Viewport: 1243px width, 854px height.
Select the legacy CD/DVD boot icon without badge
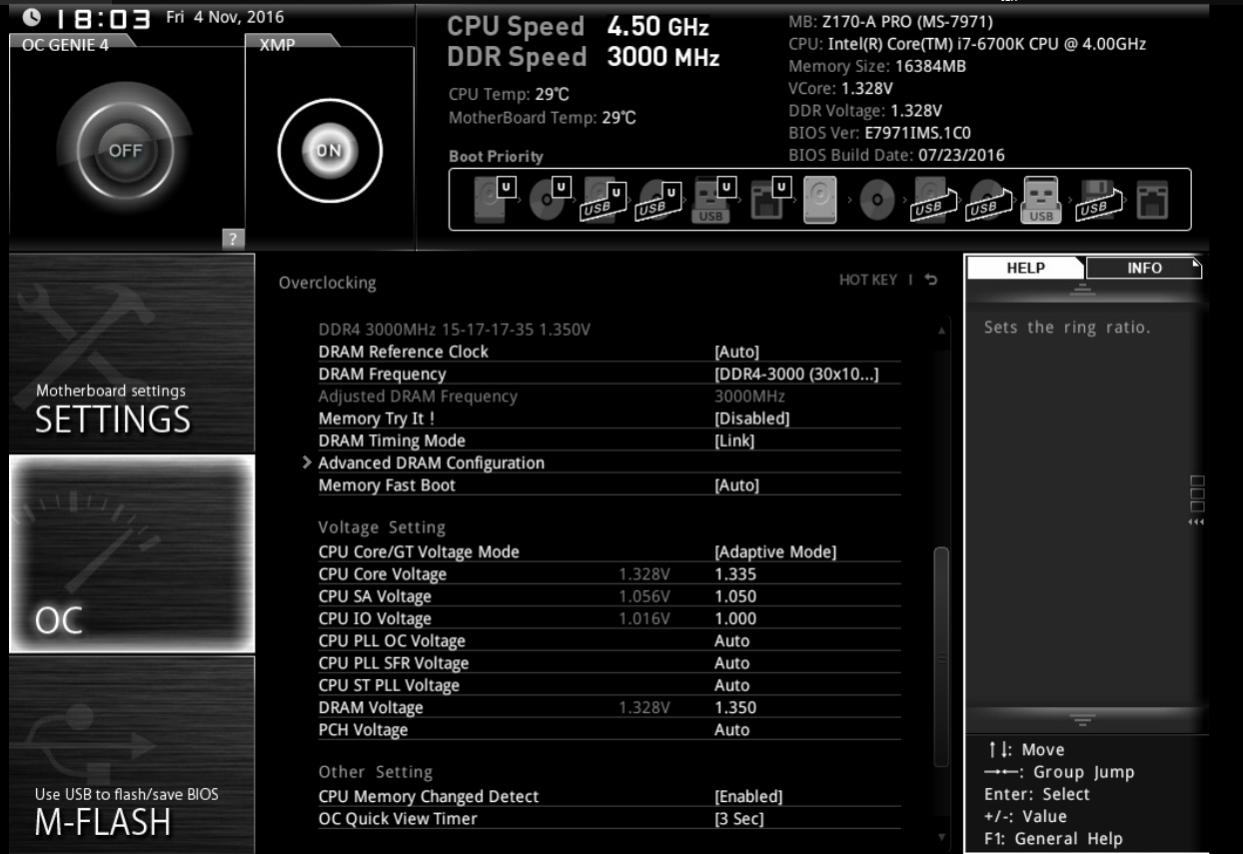876,200
